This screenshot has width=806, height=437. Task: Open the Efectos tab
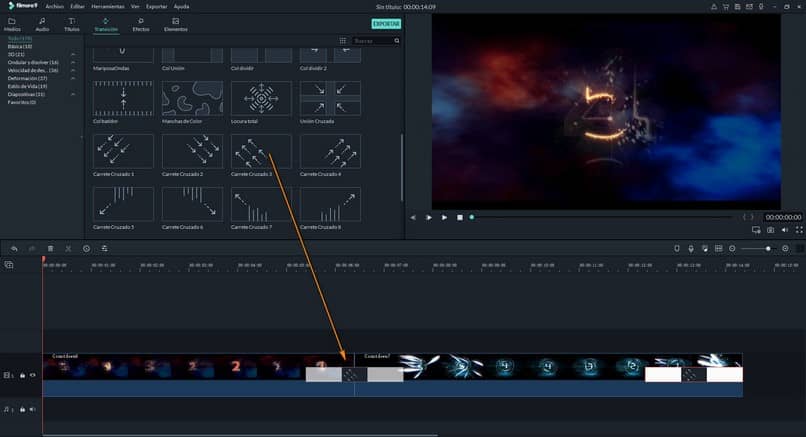coord(140,24)
